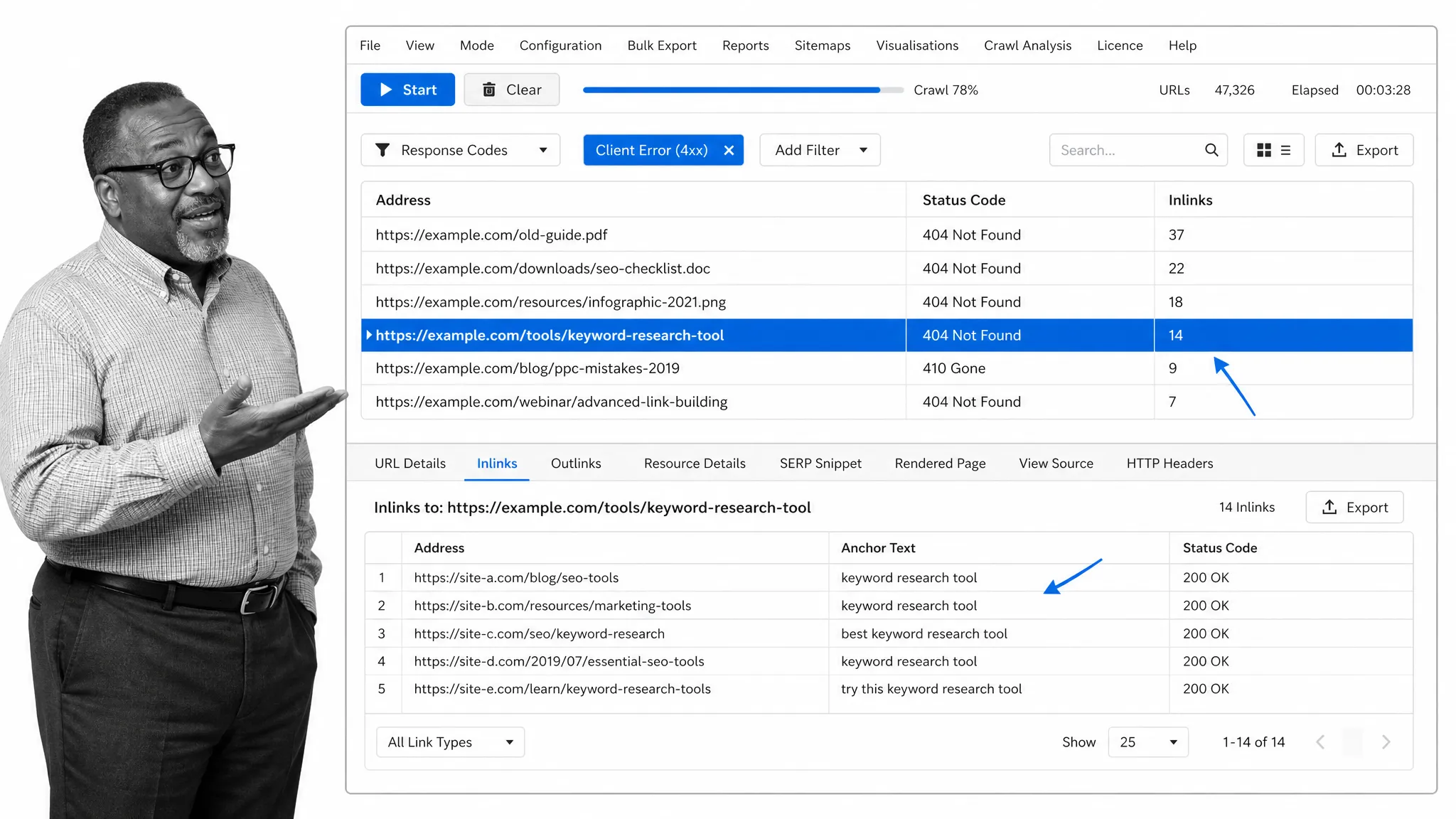Select the site-b.com/resources/marketing-tools inlink row
Screen dimensions: 1456x819
889,605
